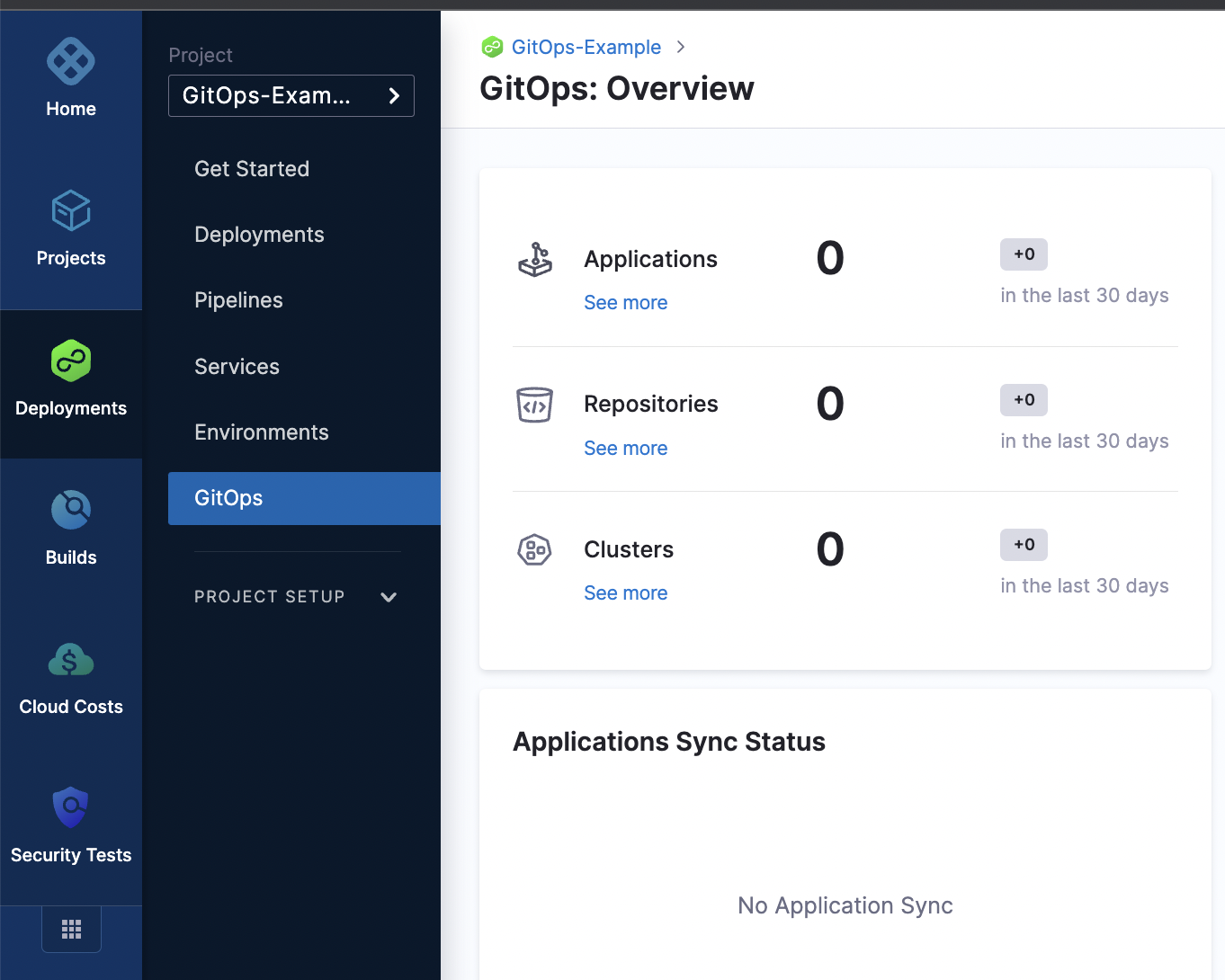Click the Repositories bucket icon
Screen dimensions: 1225x980
point(535,405)
